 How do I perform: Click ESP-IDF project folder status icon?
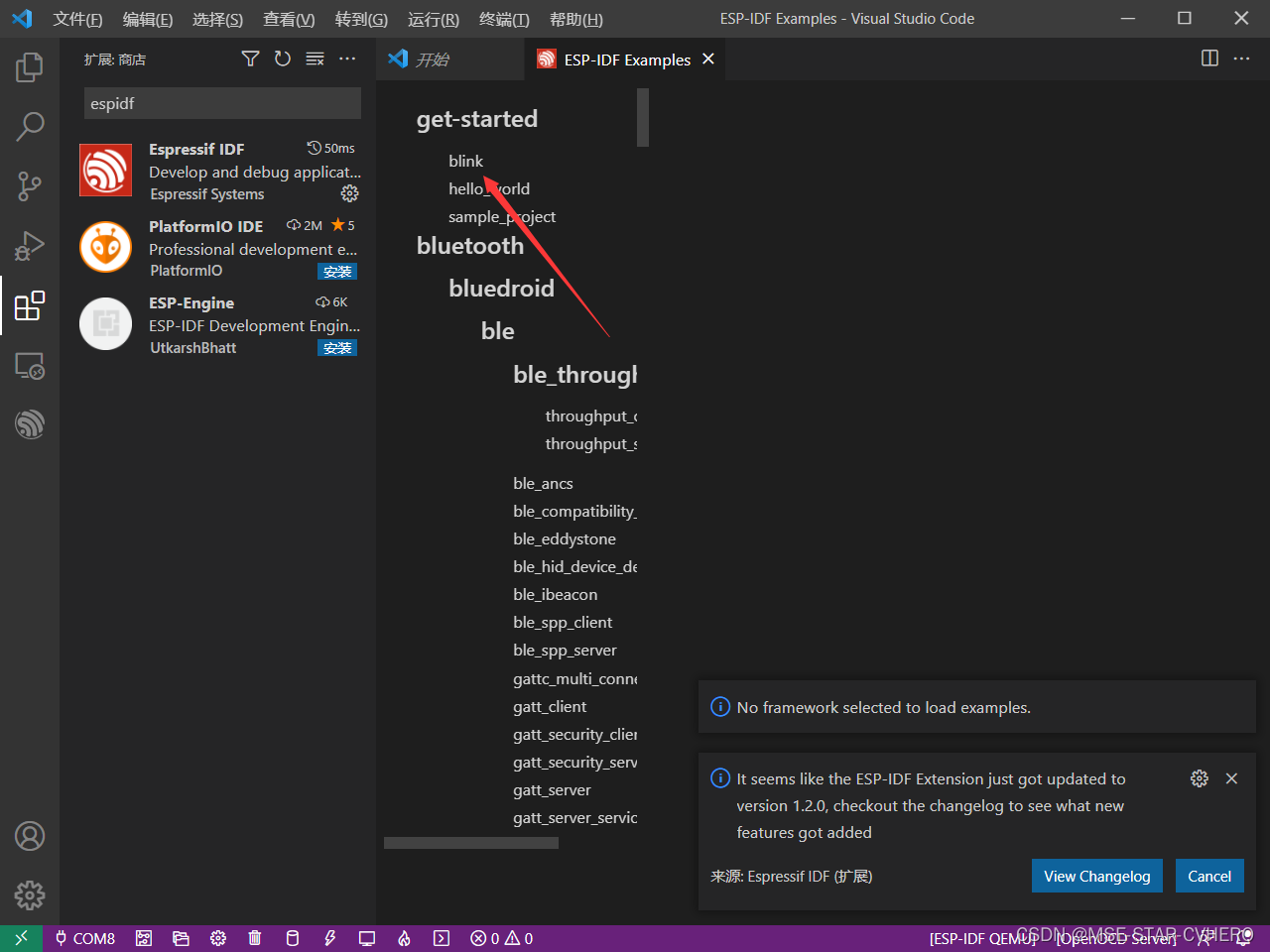coord(181,938)
